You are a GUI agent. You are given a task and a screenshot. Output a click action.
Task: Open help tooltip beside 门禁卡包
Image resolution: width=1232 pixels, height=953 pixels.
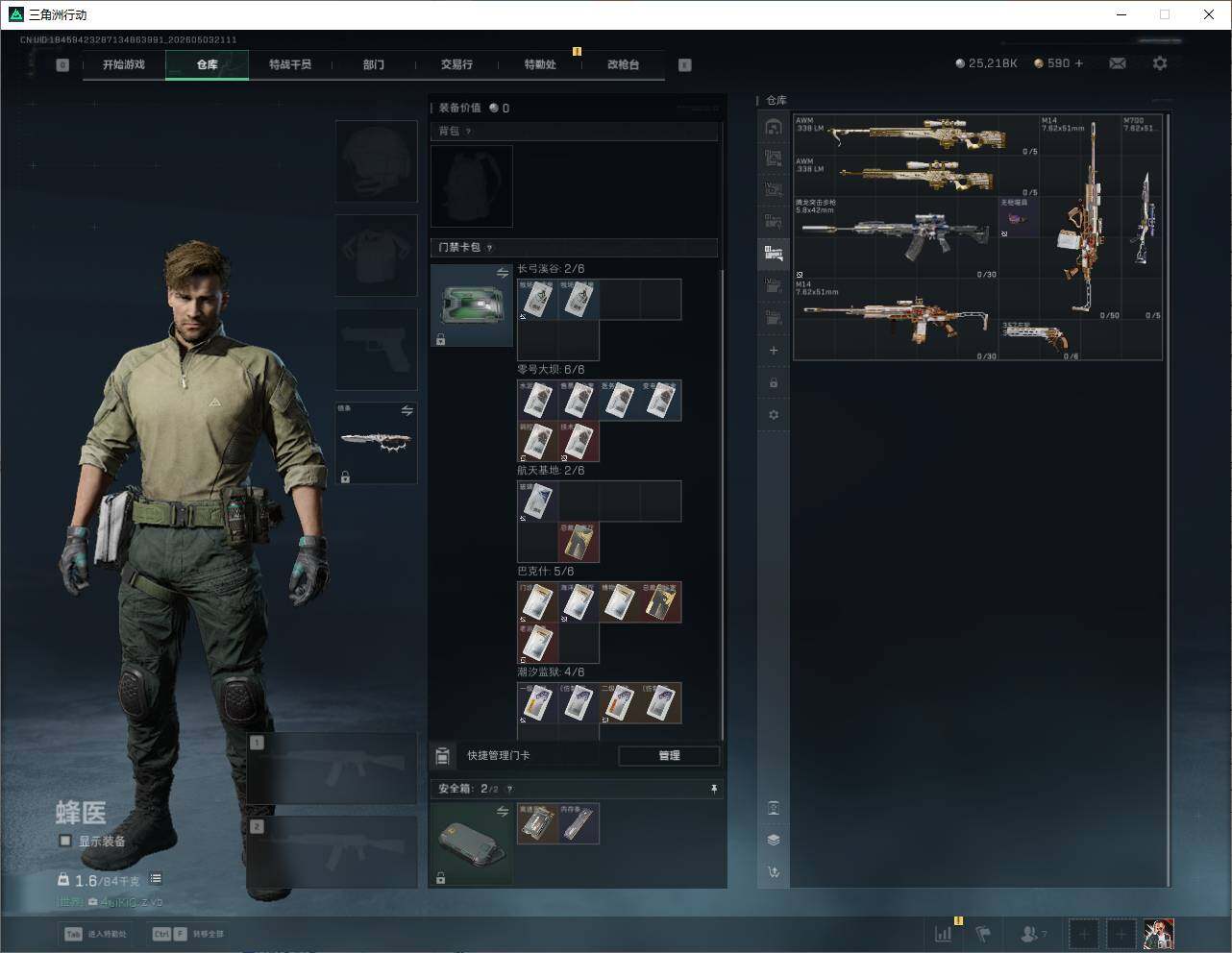[489, 248]
